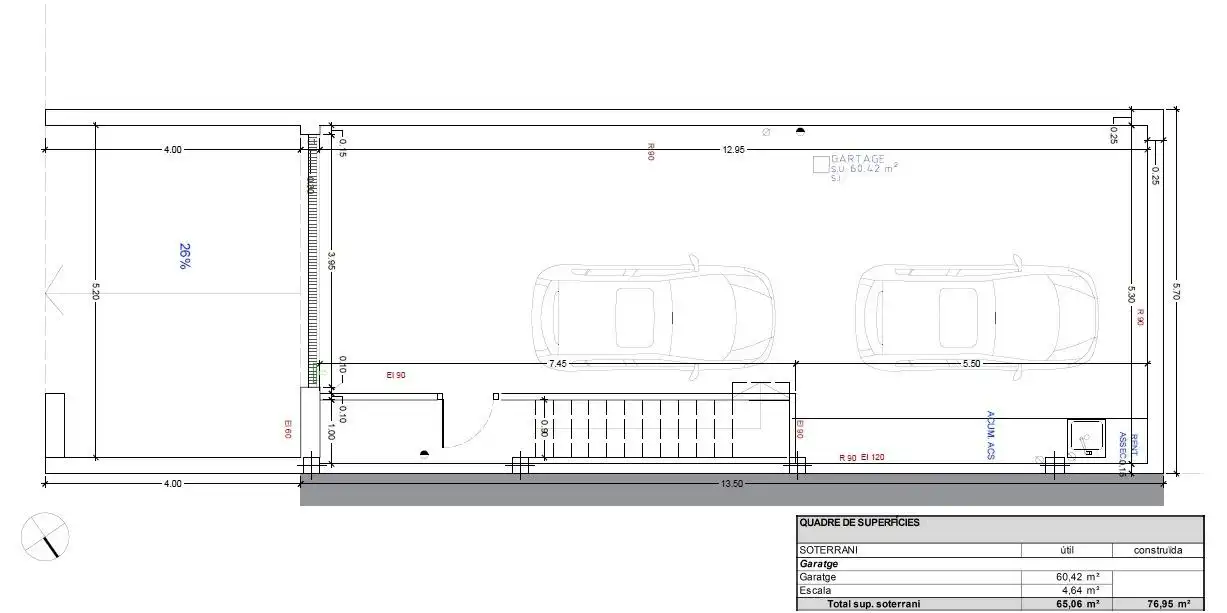Click the red EI 60 label

287,429
